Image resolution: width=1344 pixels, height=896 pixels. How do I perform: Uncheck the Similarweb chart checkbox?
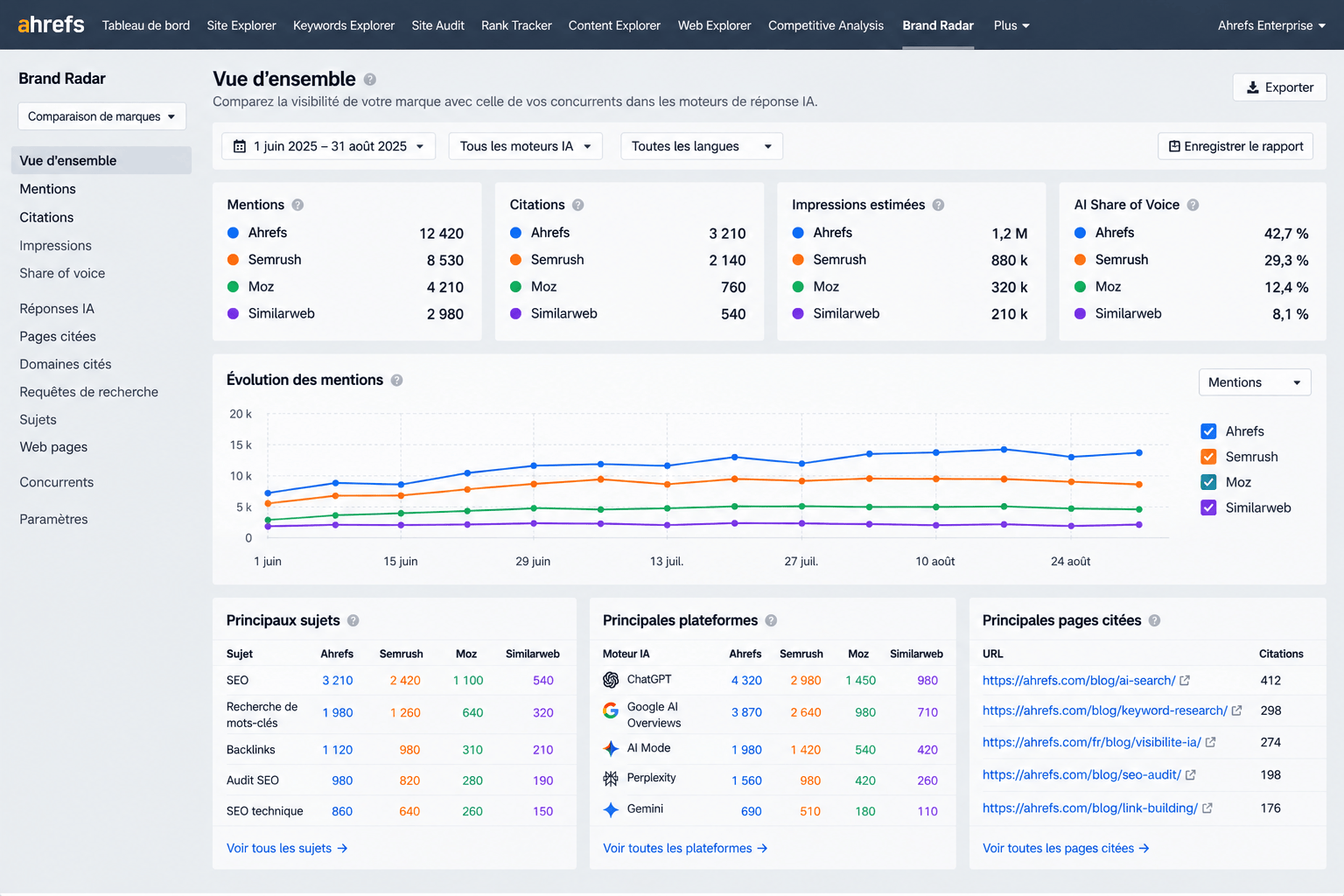click(1208, 507)
